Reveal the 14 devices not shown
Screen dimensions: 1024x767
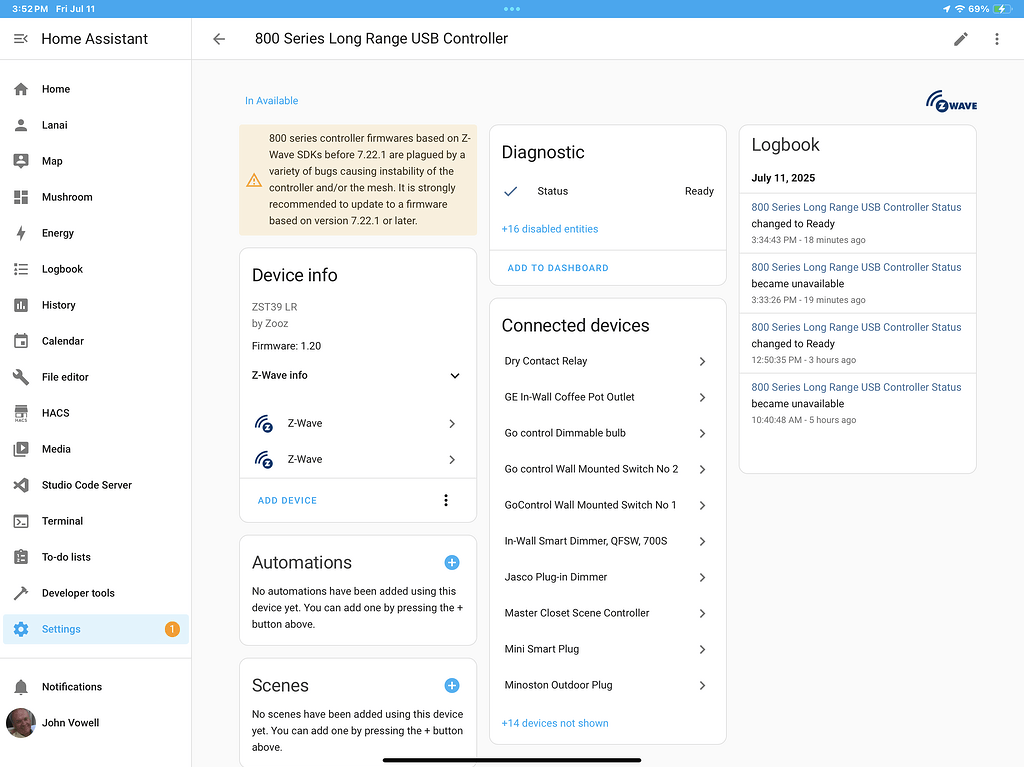pos(555,723)
